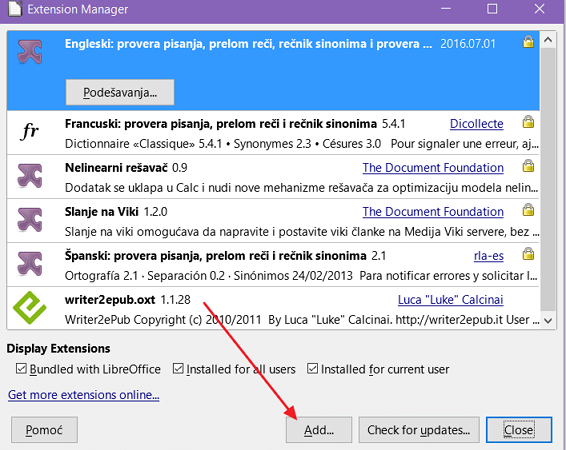Viewport: 566px width, 450px height.
Task: Click the Pomoć help button
Action: tap(44, 430)
